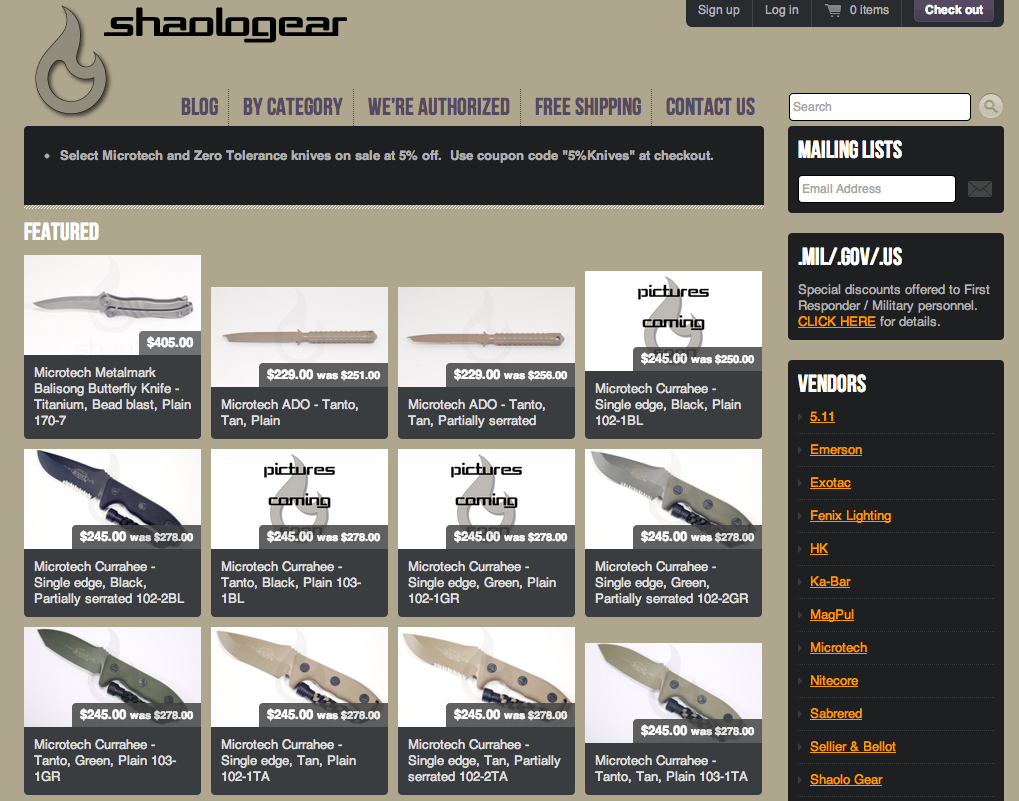
Task: Click the Sign up link
Action: [x=718, y=10]
